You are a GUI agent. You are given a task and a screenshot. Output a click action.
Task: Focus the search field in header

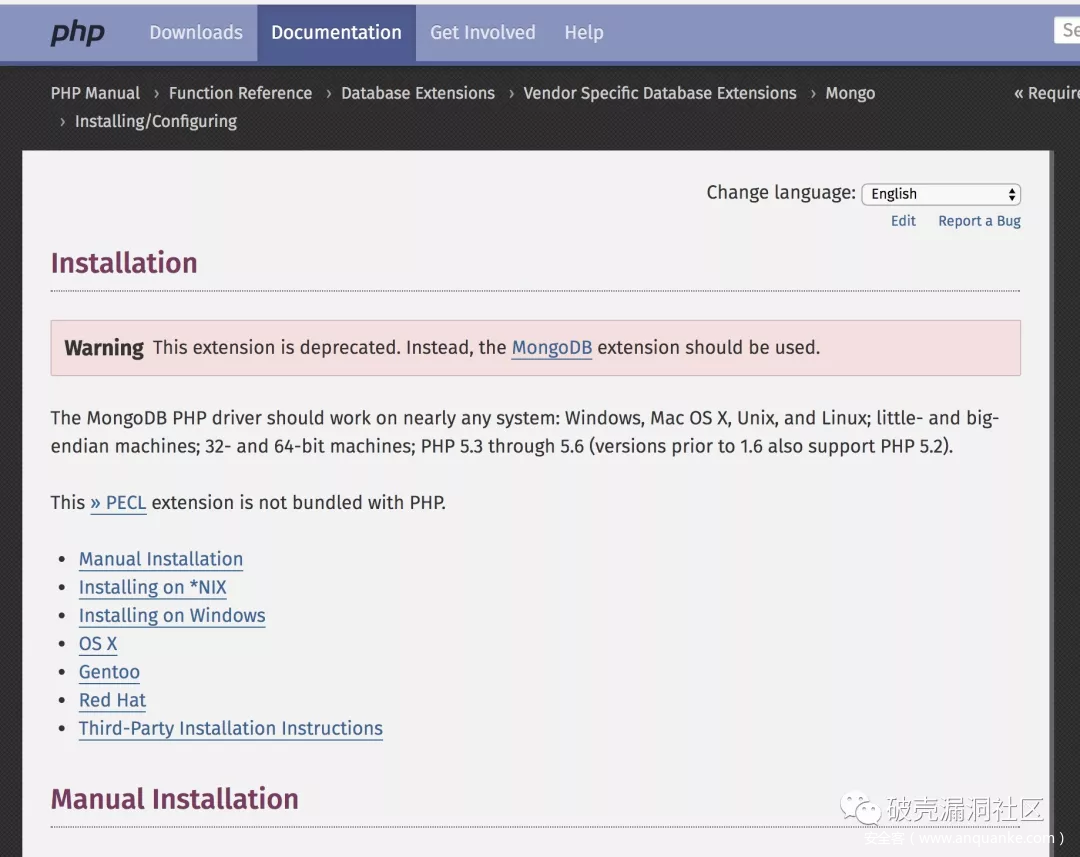(1067, 30)
